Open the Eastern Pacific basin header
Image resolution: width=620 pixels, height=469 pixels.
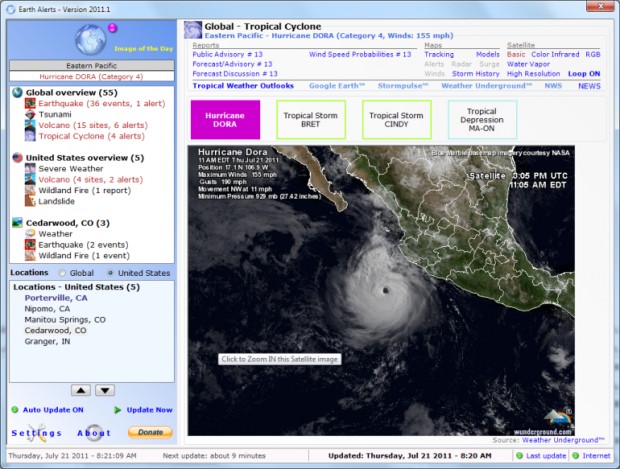click(92, 65)
